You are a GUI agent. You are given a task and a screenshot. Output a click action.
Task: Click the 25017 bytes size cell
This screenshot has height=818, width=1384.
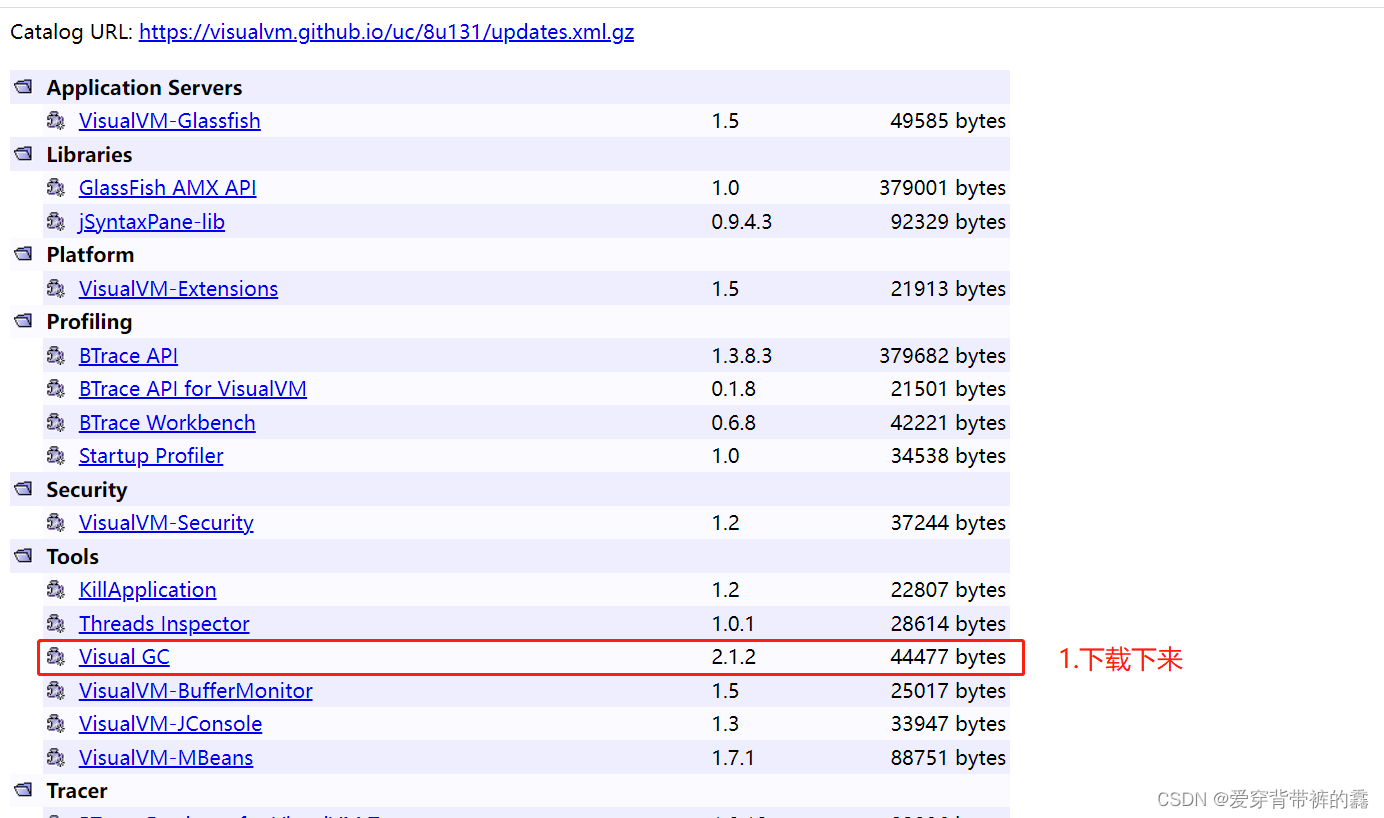(x=948, y=691)
